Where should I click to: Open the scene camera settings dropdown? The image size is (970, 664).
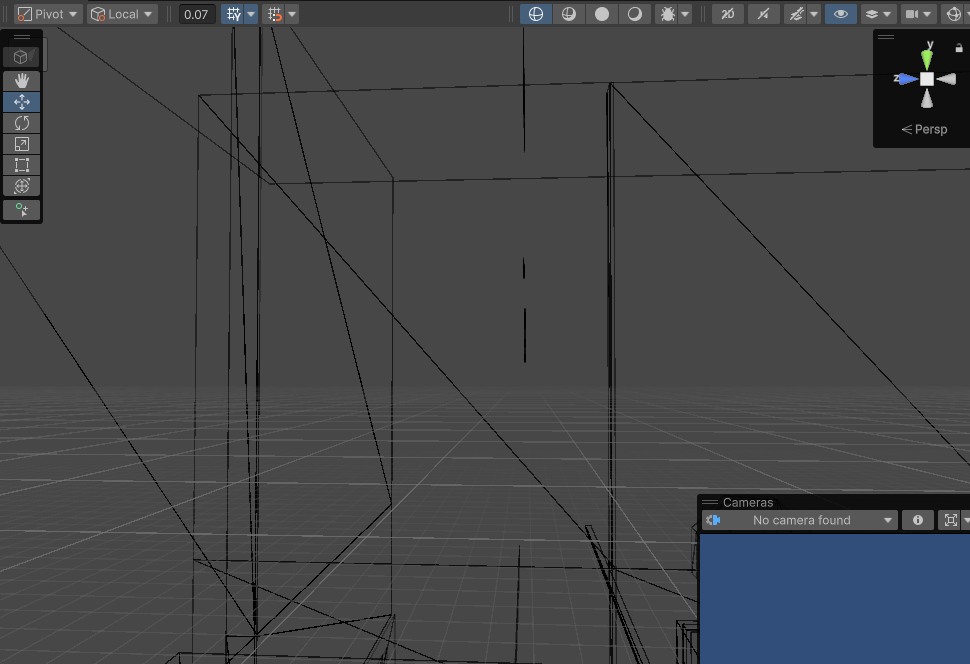tap(918, 14)
